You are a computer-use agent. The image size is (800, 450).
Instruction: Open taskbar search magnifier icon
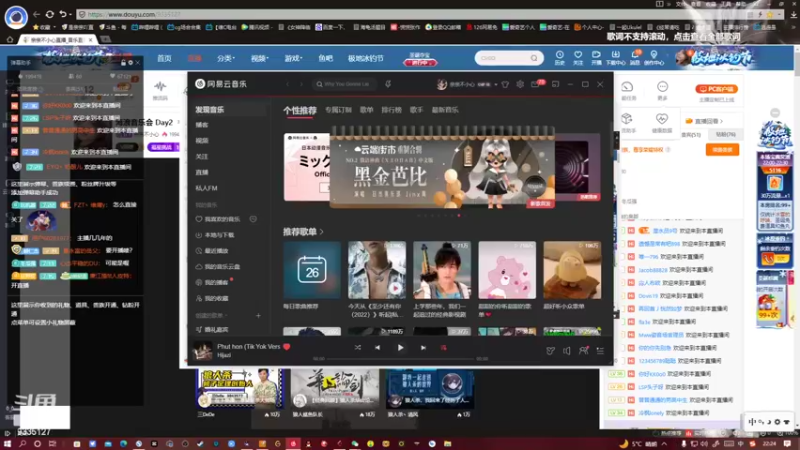[22, 444]
